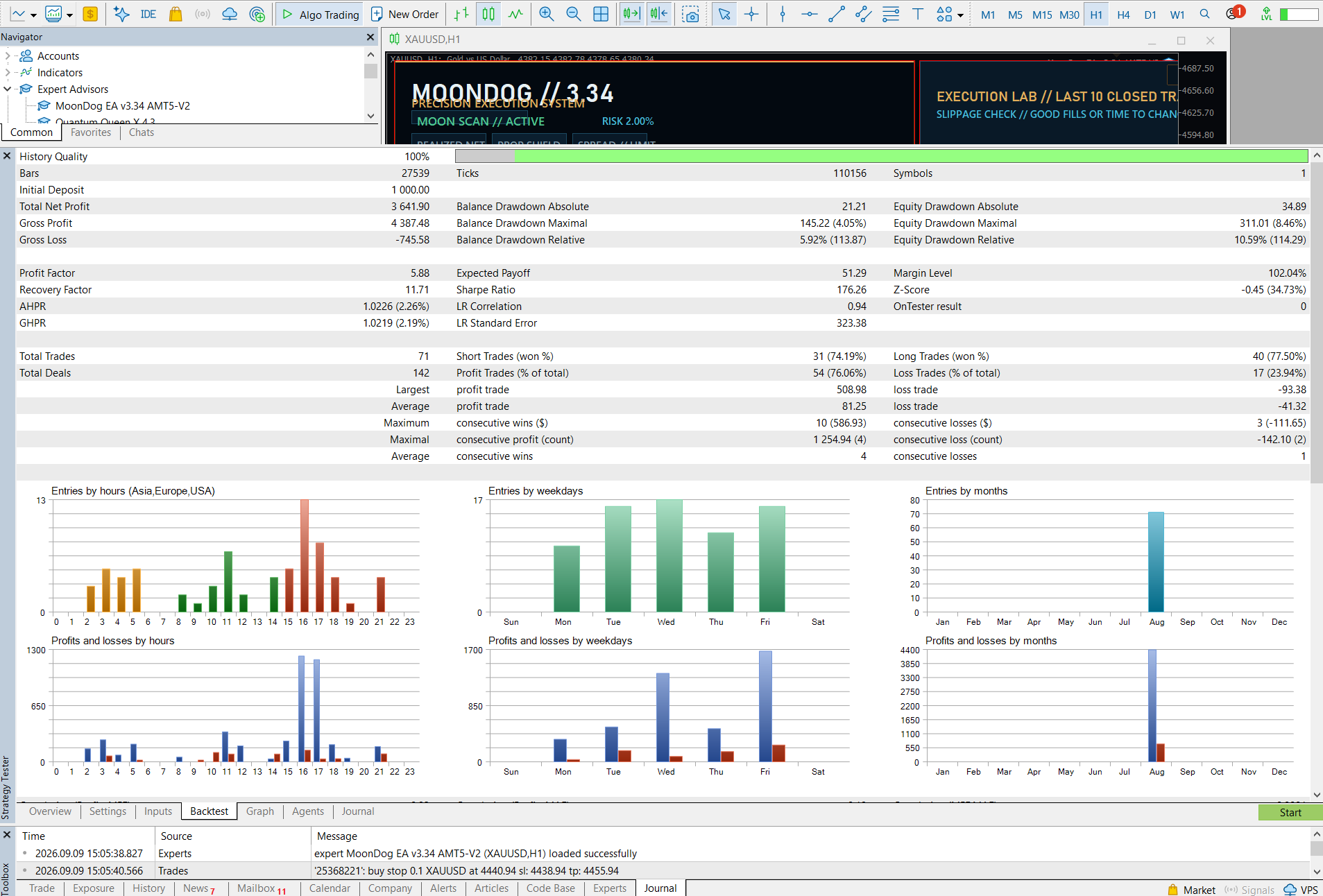Image resolution: width=1323 pixels, height=896 pixels.
Task: Switch to Navigator Favorites tab
Action: (x=91, y=132)
